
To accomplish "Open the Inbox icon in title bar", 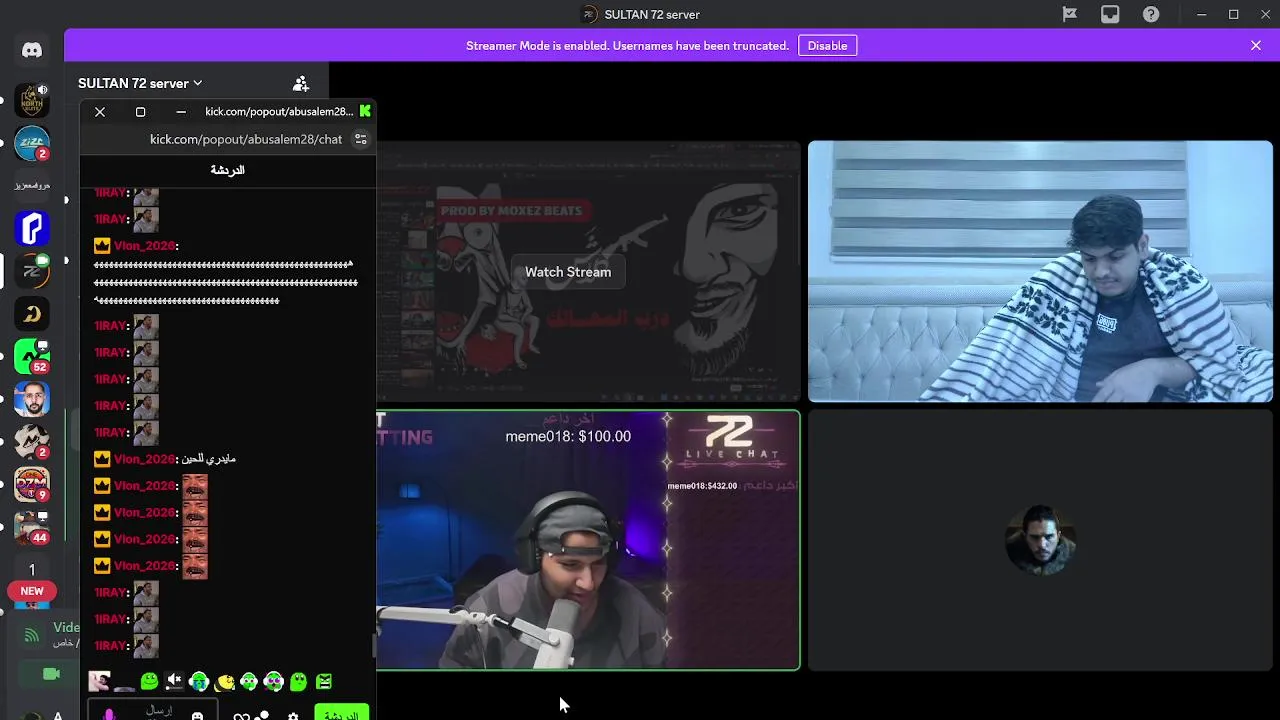I will click(1110, 14).
